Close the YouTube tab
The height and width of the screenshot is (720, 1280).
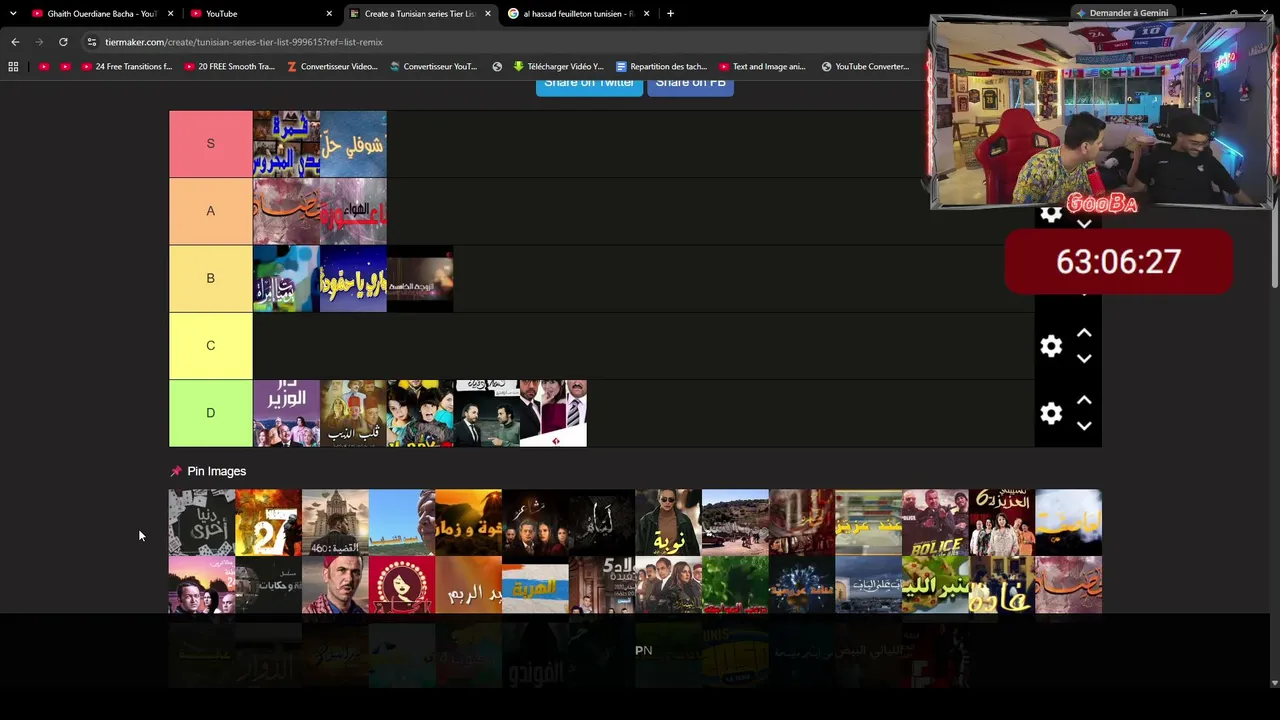click(329, 14)
